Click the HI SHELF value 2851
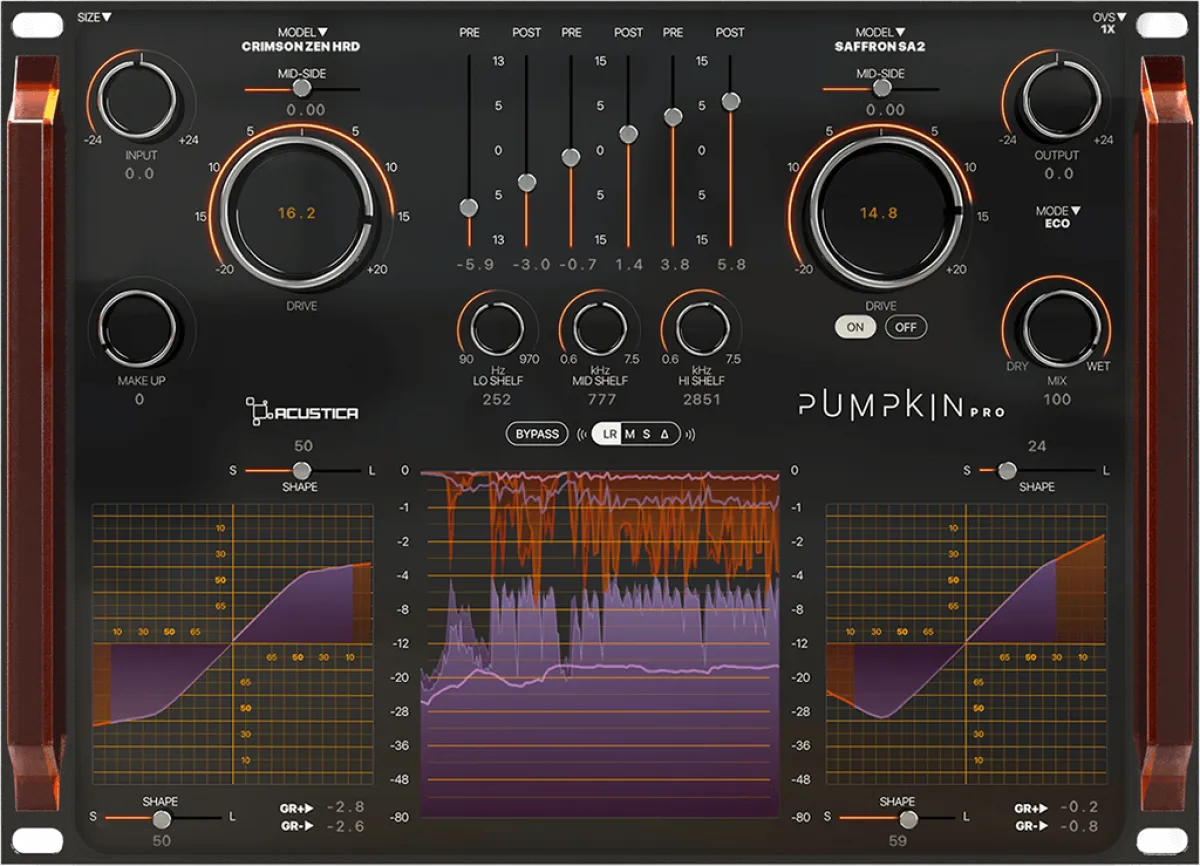Viewport: 1200px width, 866px height. coord(701,400)
